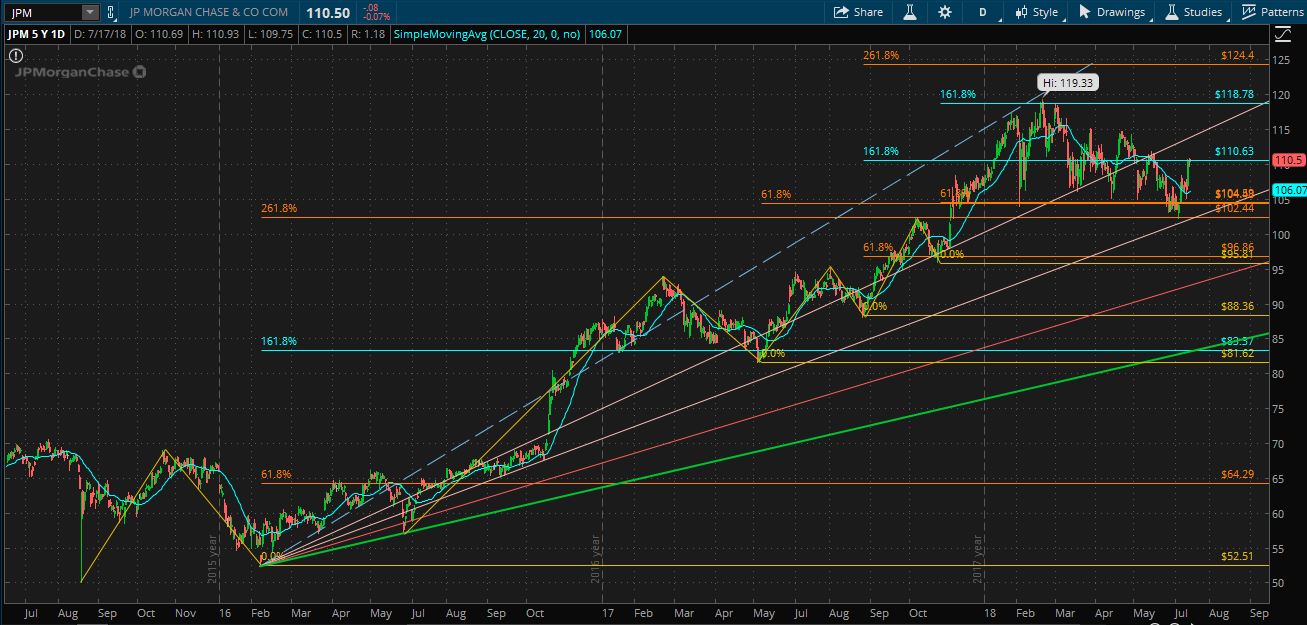1307x625 pixels.
Task: Click the small icon right of symbol dropdown
Action: click(x=110, y=12)
